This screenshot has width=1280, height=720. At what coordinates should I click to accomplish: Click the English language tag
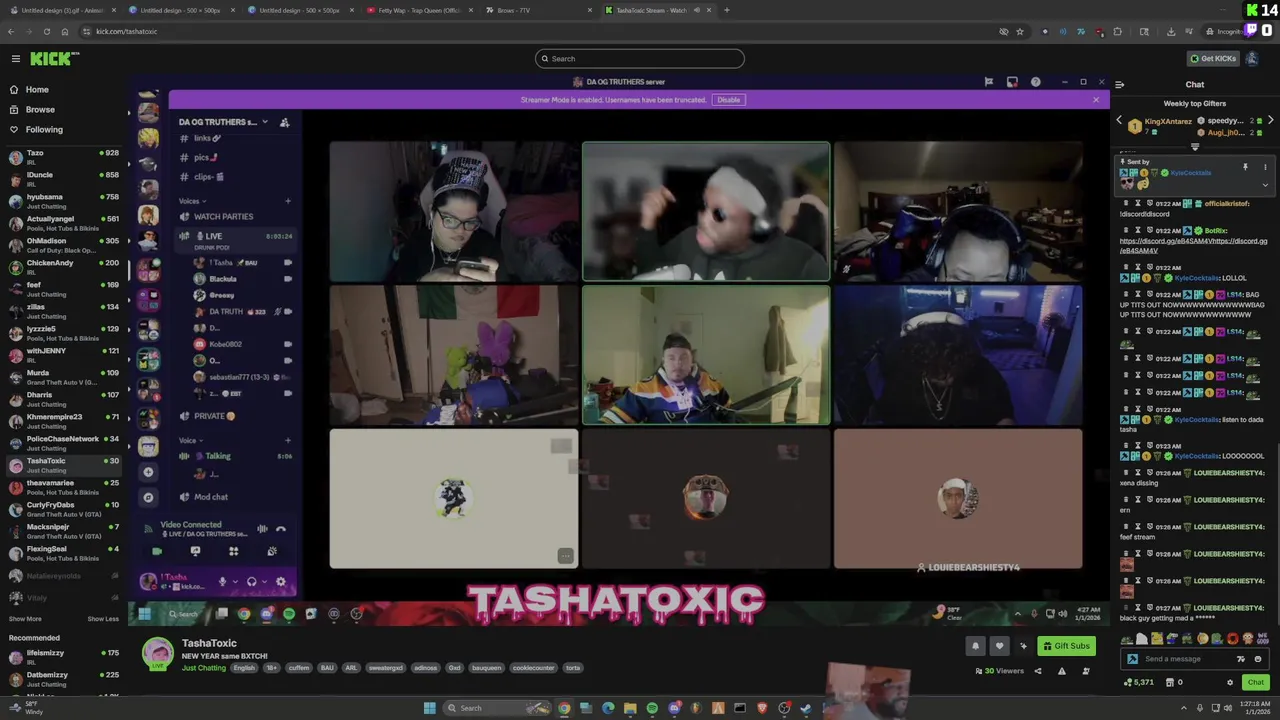click(244, 668)
